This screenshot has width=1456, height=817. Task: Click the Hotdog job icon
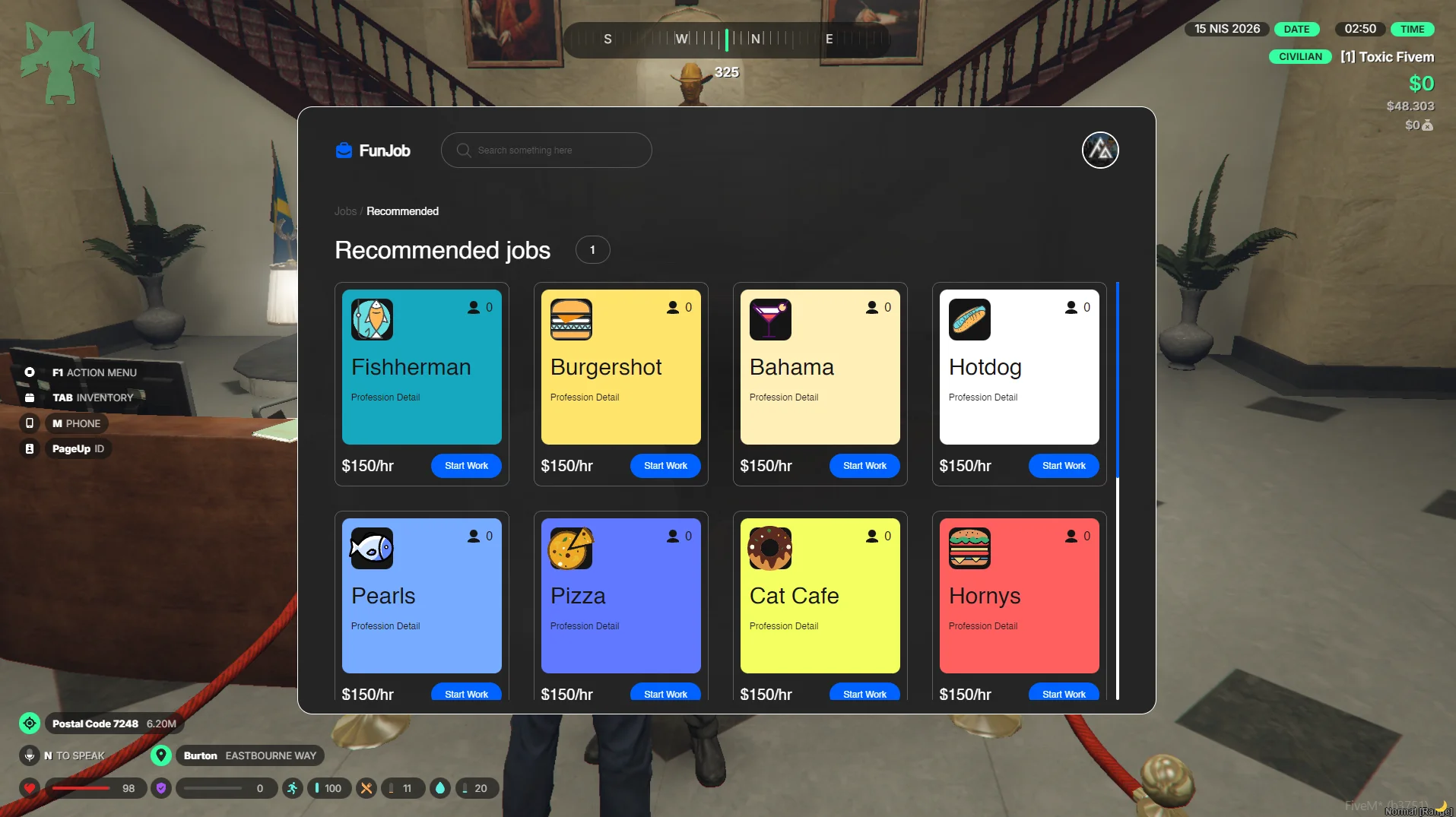[x=969, y=319]
